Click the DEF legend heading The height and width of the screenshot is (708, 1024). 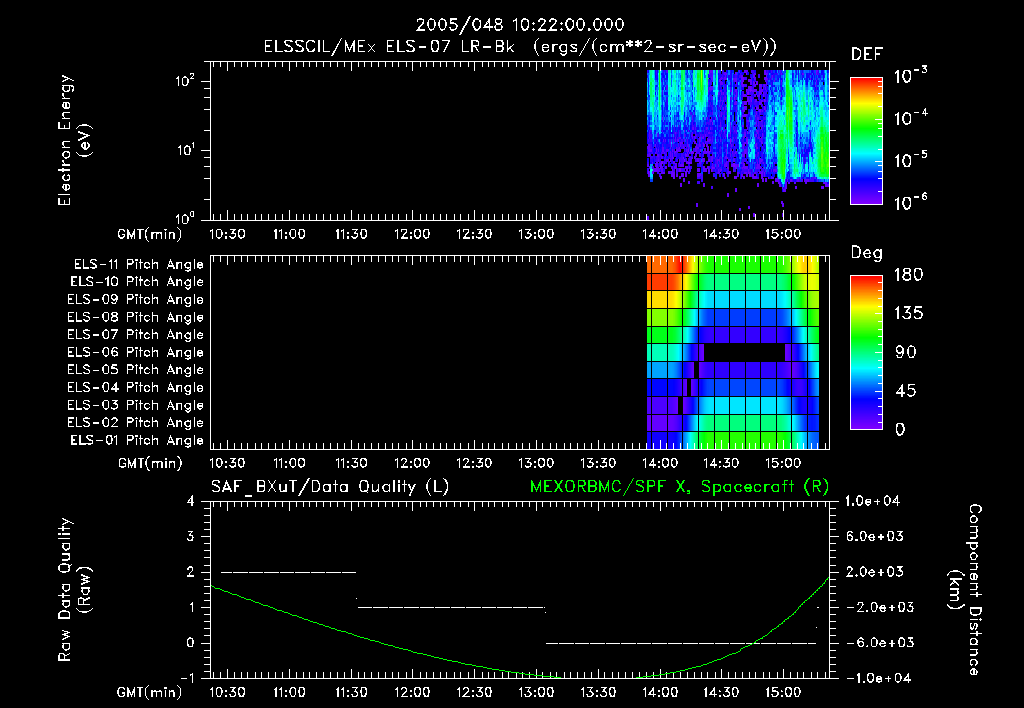point(867,54)
